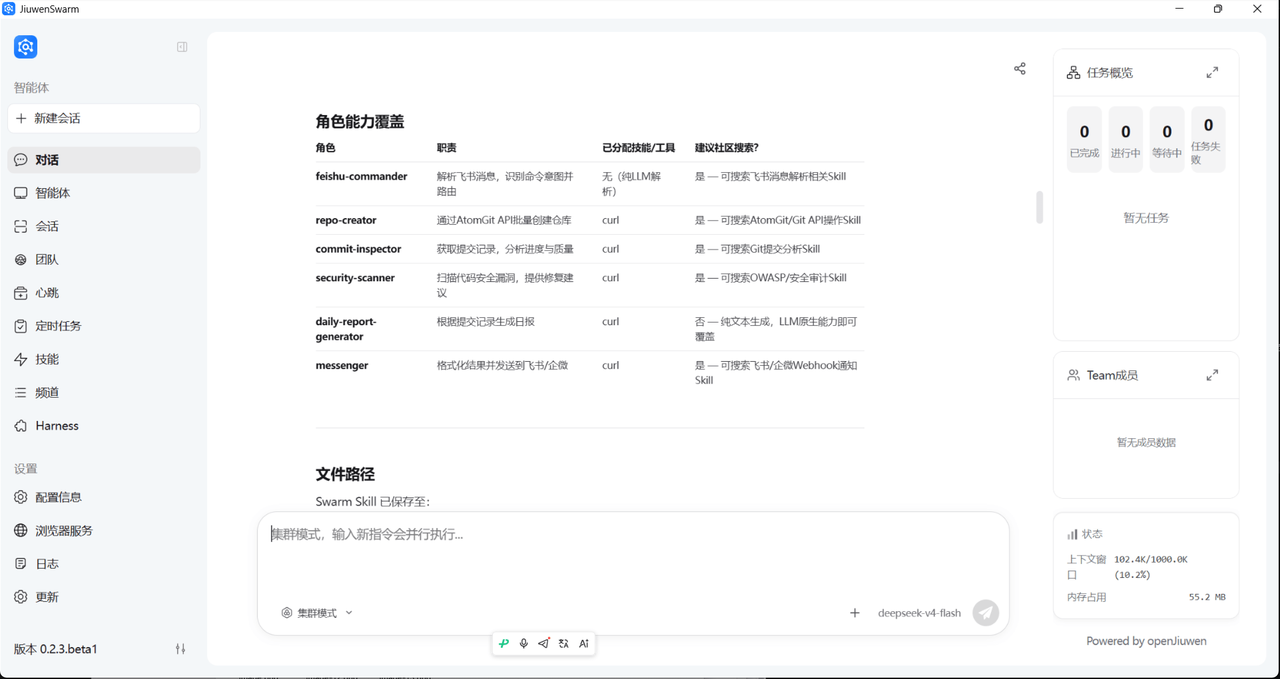
Task: Click the 对话 chat bubble icon
Action: click(21, 160)
